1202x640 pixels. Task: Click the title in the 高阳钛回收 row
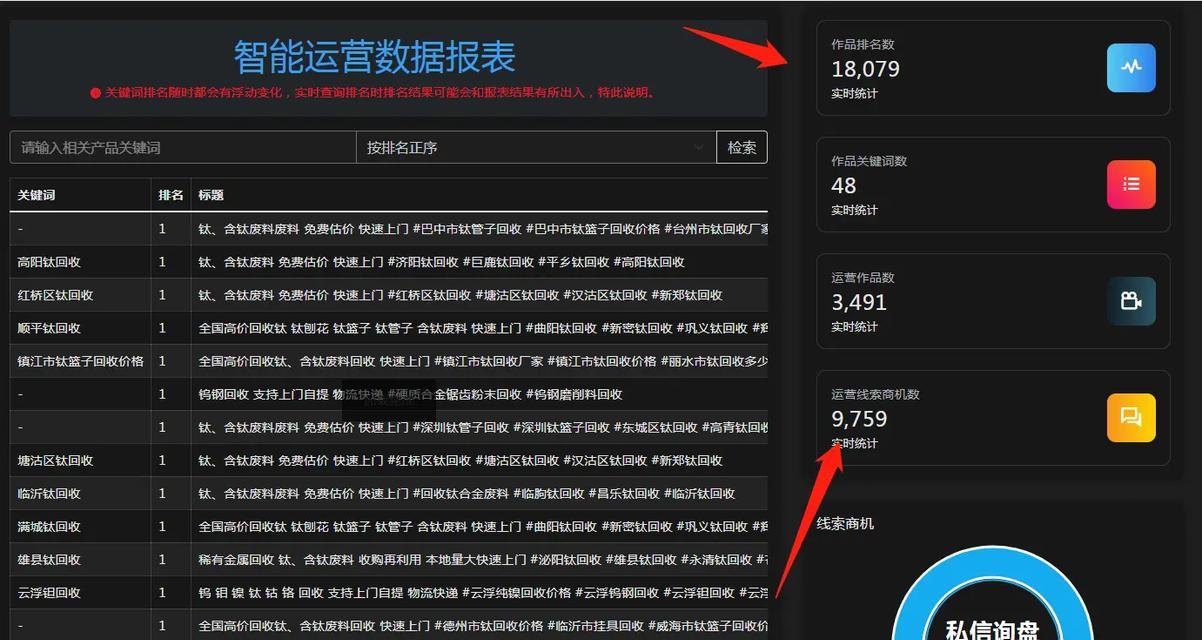441,262
